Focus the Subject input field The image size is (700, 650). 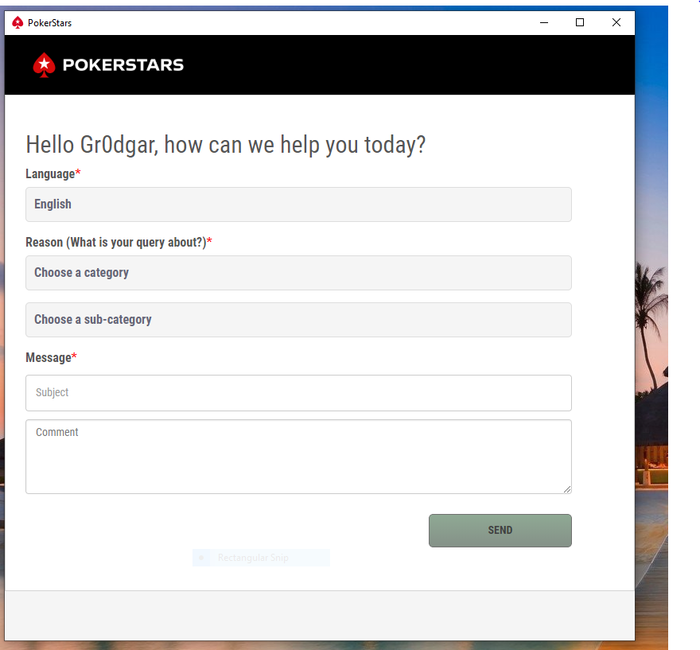[298, 393]
